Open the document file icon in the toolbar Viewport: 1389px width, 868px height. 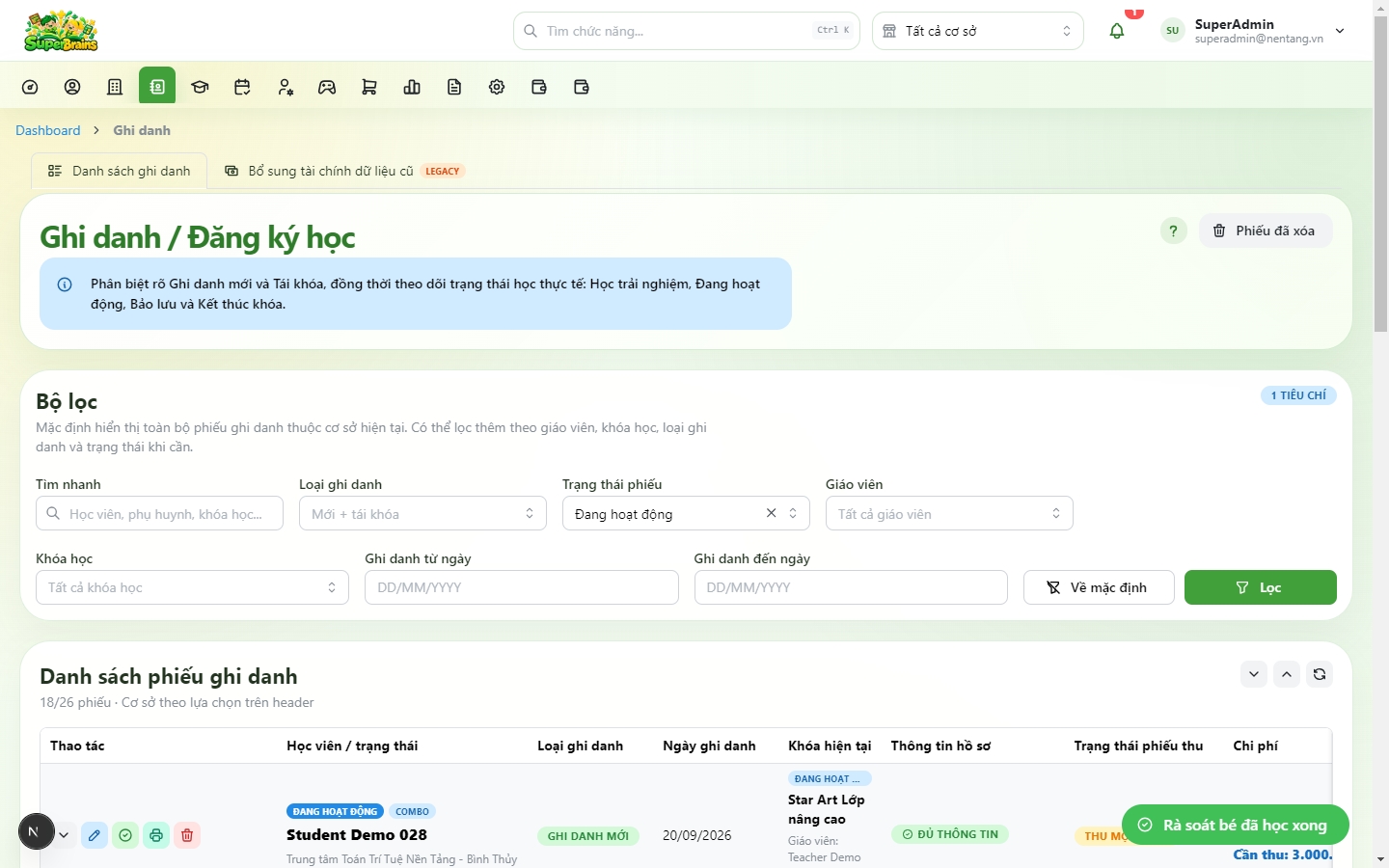click(454, 87)
